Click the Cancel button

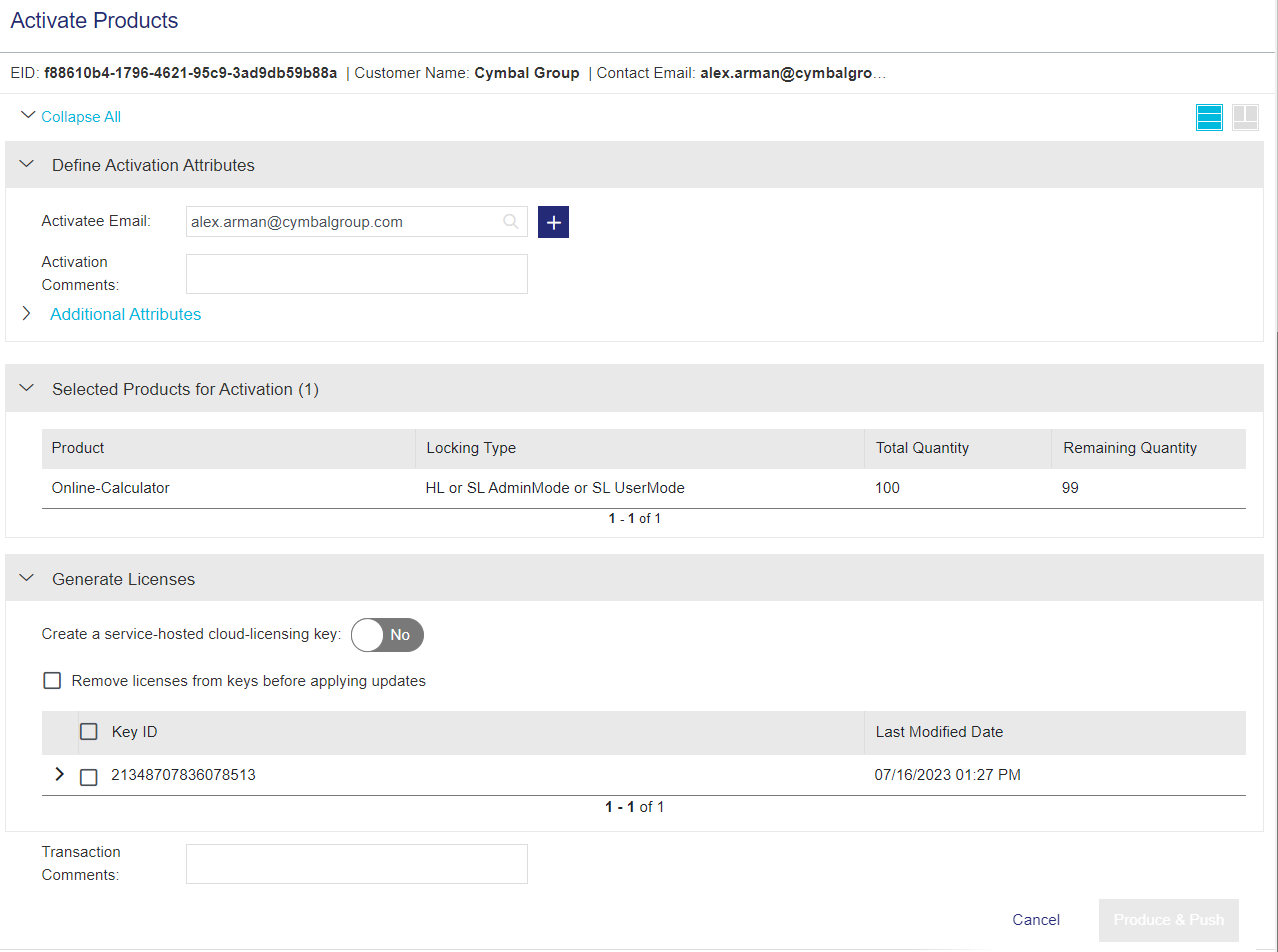(x=1036, y=920)
